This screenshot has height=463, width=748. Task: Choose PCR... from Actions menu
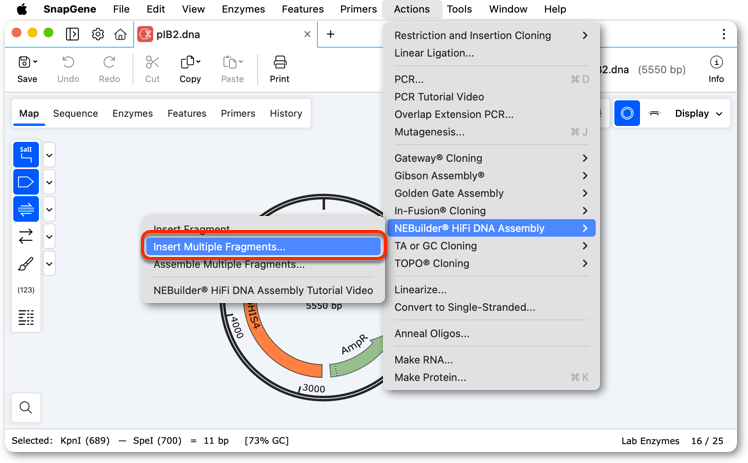tap(491, 79)
